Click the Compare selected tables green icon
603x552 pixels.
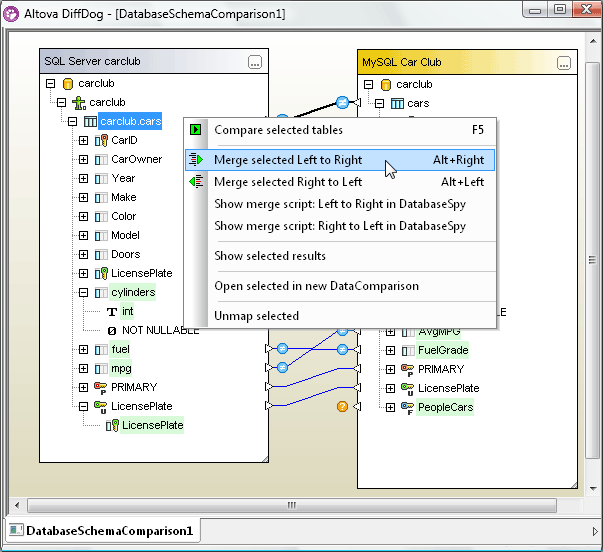pyautogui.click(x=195, y=129)
